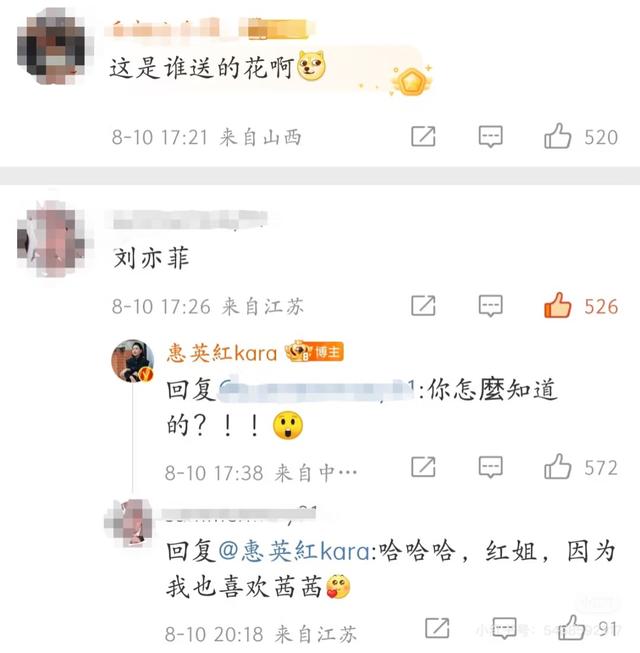Share the 8-10 20:18 reply from 江苏
The height and width of the screenshot is (653, 640).
click(x=437, y=628)
